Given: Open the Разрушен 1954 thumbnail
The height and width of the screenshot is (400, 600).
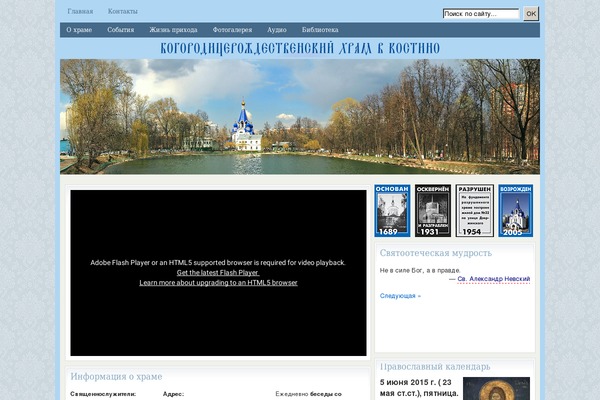Looking at the screenshot, I should click(474, 211).
